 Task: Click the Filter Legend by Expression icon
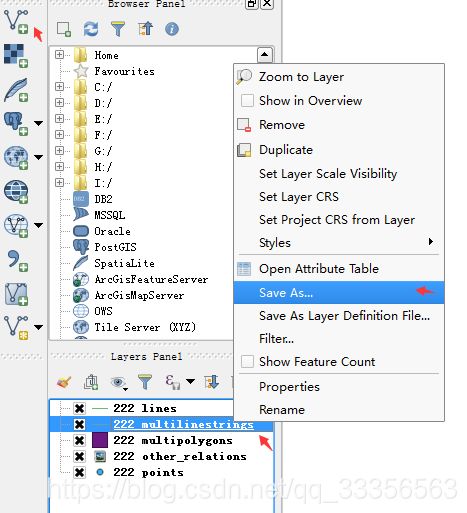coord(173,382)
